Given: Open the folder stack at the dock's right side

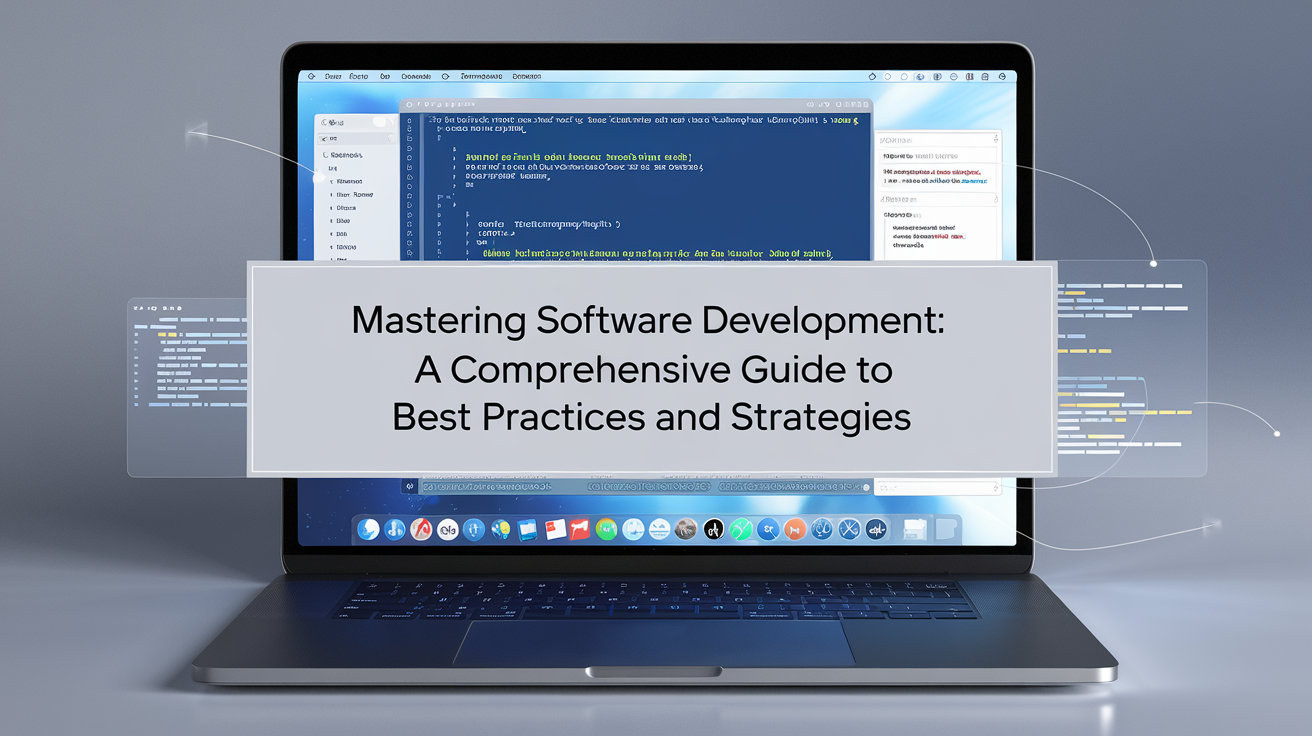Looking at the screenshot, I should tap(914, 530).
